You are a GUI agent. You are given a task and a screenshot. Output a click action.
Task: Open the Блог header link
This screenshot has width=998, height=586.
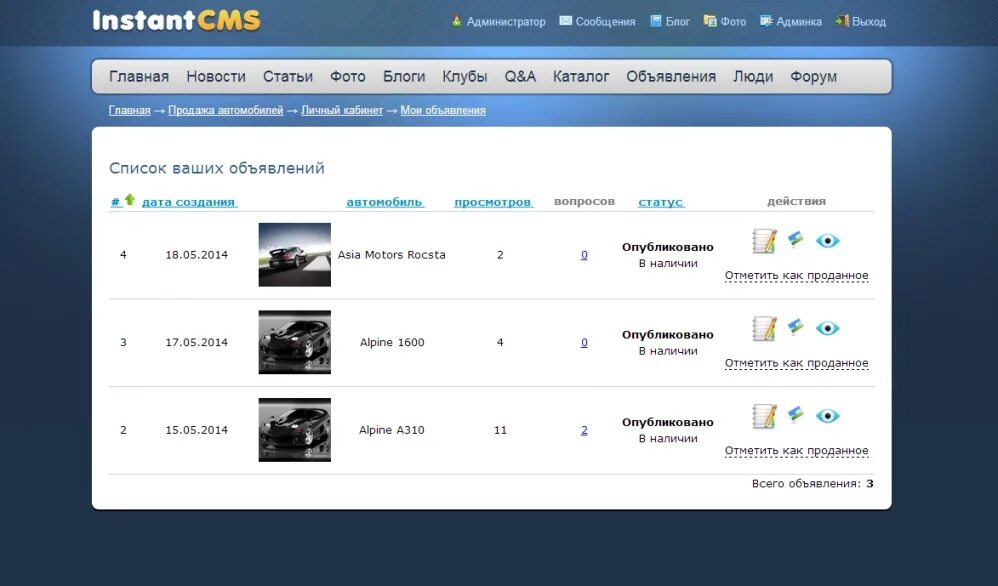[x=678, y=22]
